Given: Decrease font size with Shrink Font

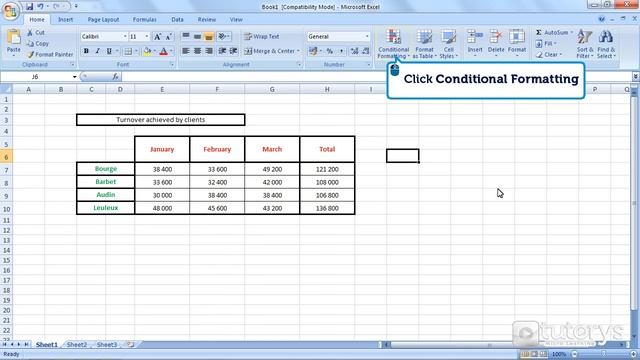Looking at the screenshot, I should (169, 37).
